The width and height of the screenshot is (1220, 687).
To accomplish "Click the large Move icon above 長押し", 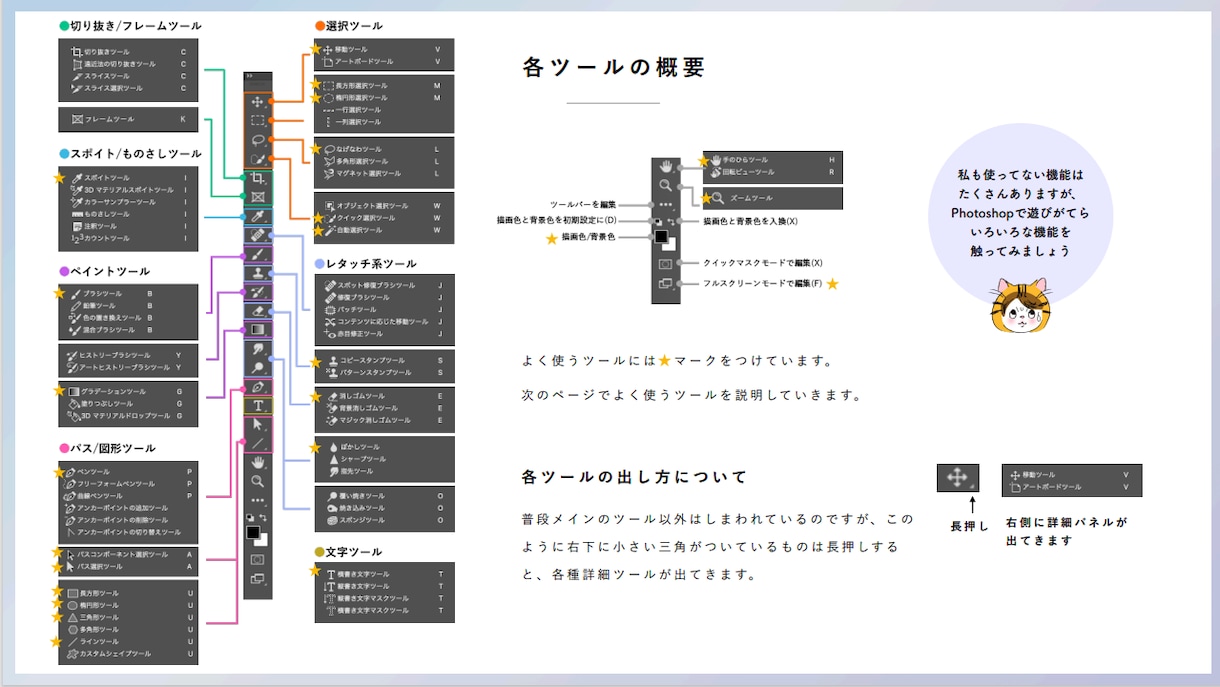I will tap(957, 477).
